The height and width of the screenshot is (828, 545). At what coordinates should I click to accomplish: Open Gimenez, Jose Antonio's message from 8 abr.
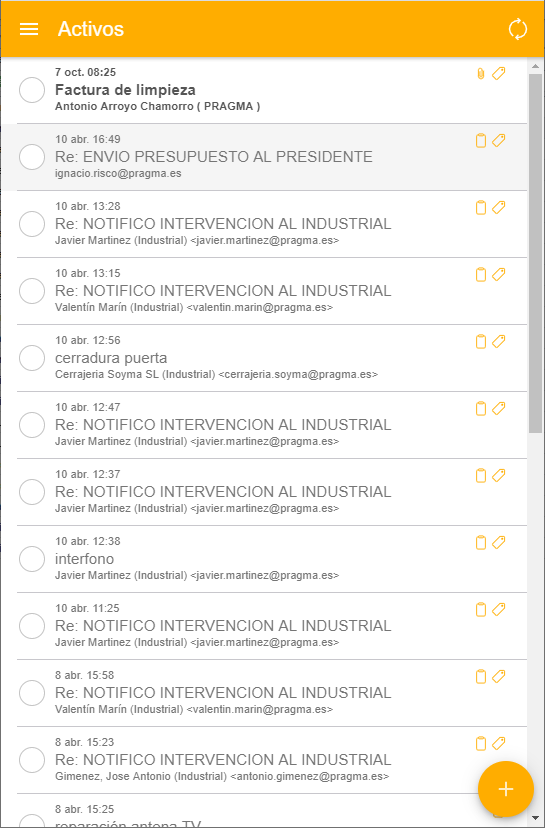coord(264,760)
